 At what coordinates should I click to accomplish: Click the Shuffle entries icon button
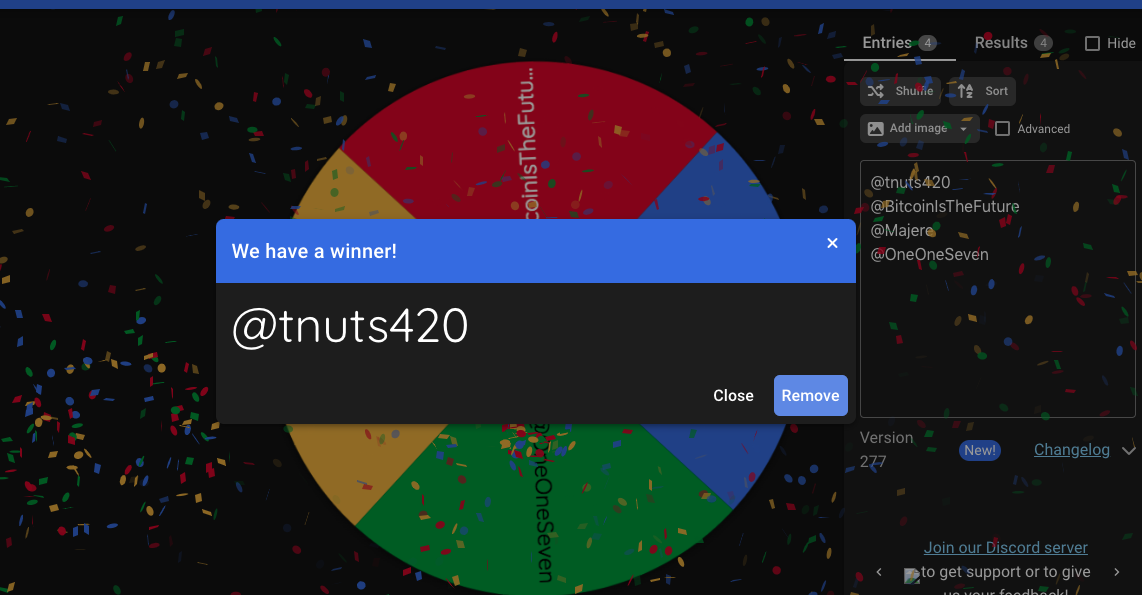(876, 91)
